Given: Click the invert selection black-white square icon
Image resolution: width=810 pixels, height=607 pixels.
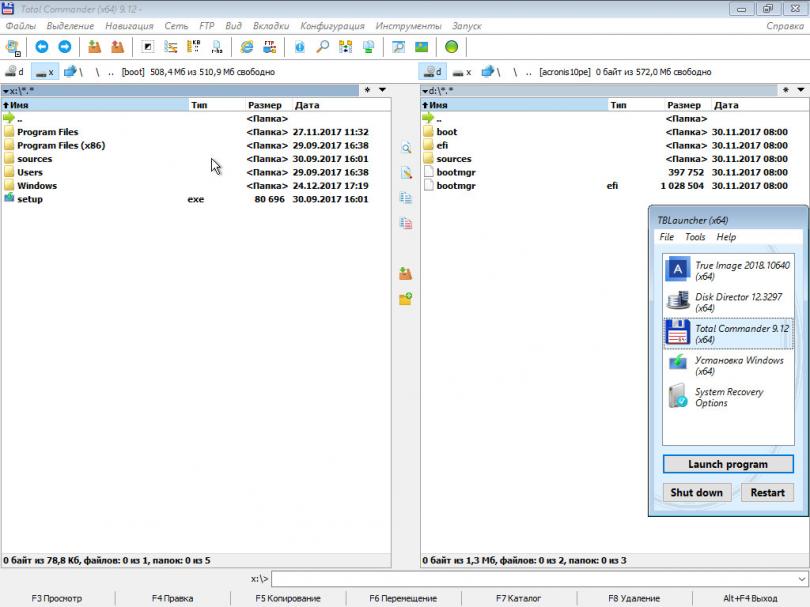Looking at the screenshot, I should point(147,47).
